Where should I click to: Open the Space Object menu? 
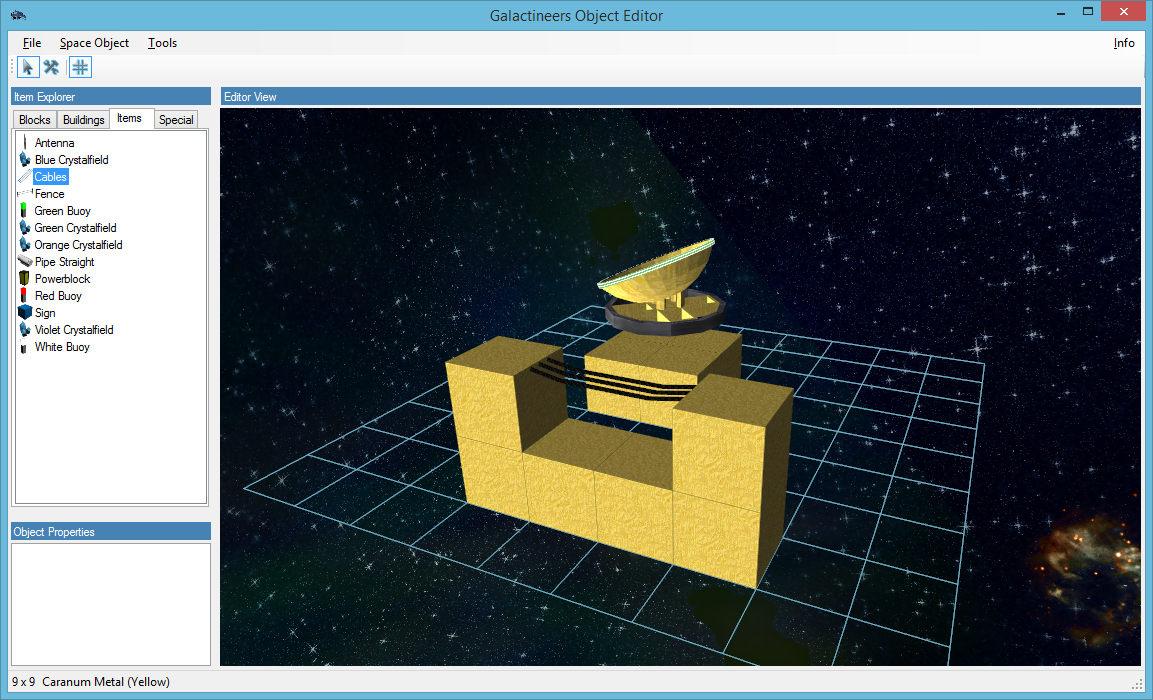click(x=94, y=43)
